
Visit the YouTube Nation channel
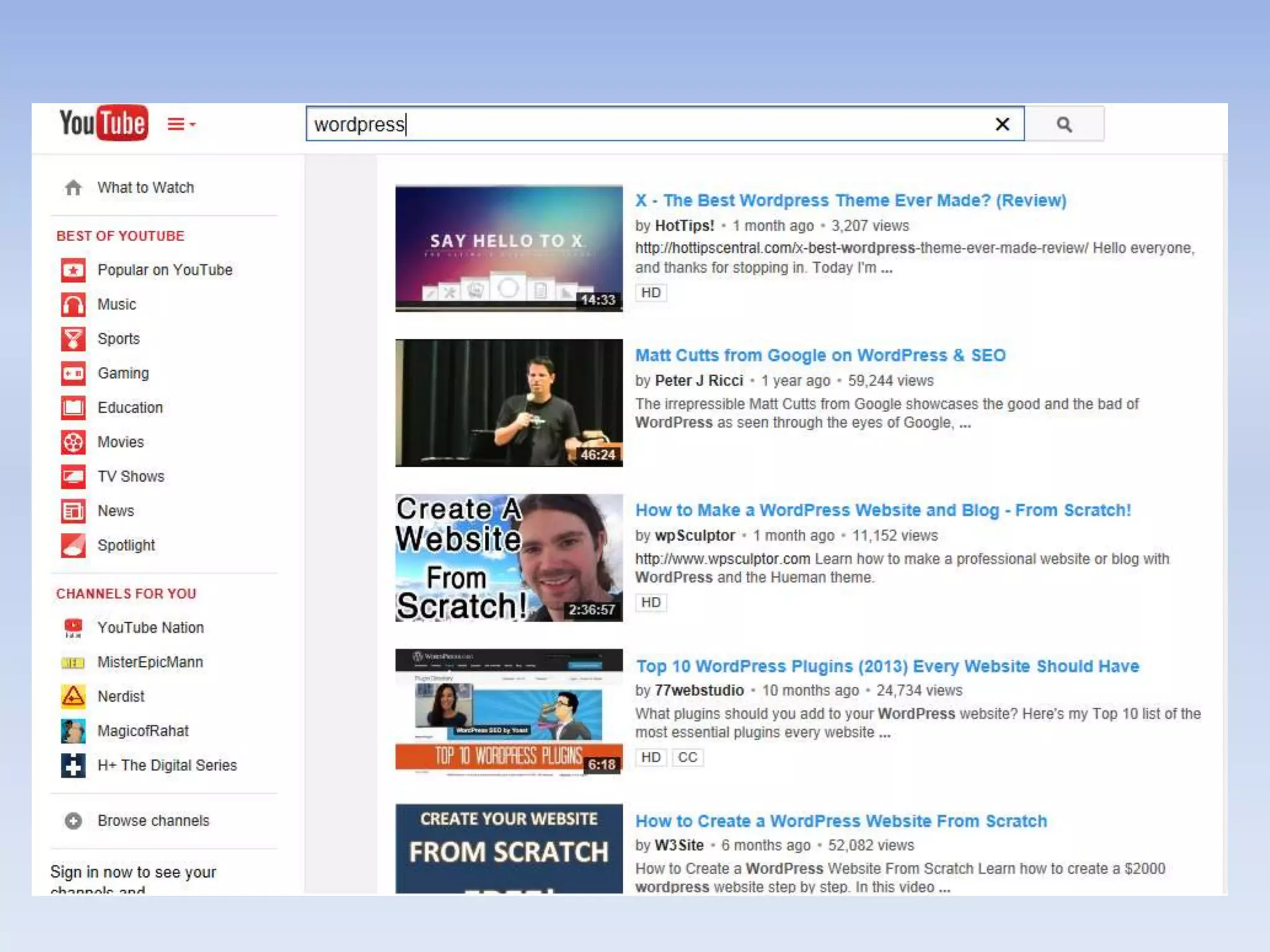(x=150, y=628)
